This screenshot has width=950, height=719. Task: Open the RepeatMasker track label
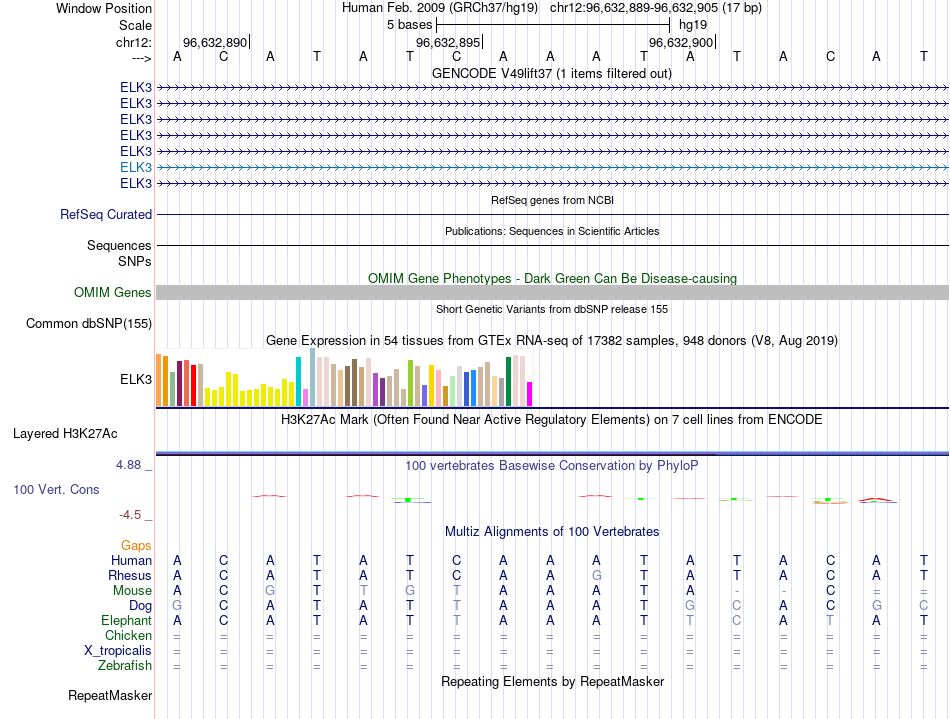[x=110, y=695]
